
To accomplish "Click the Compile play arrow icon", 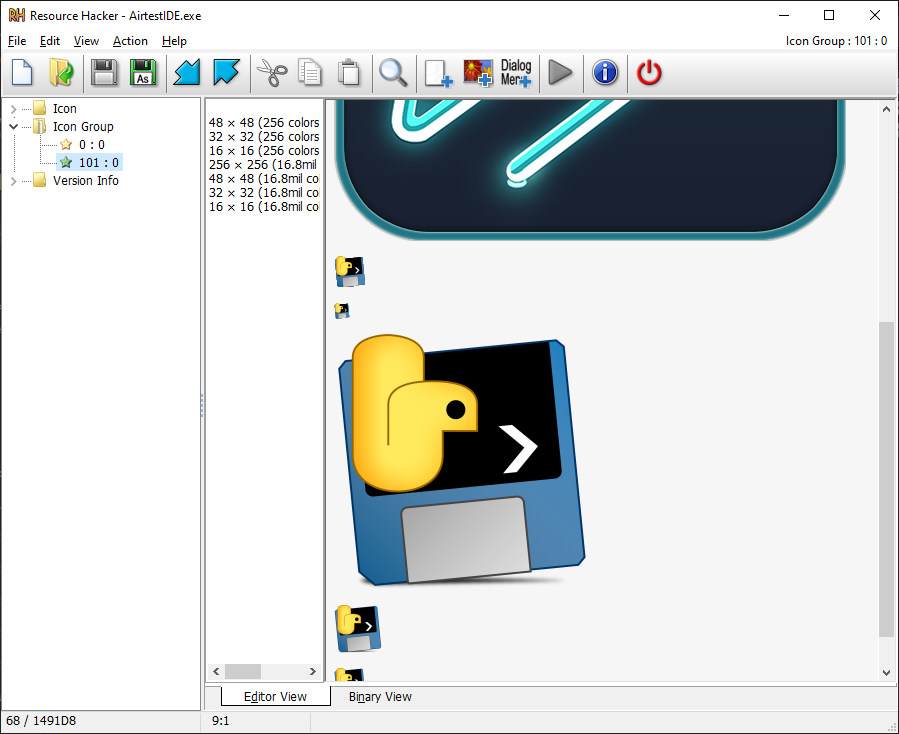I will [560, 73].
